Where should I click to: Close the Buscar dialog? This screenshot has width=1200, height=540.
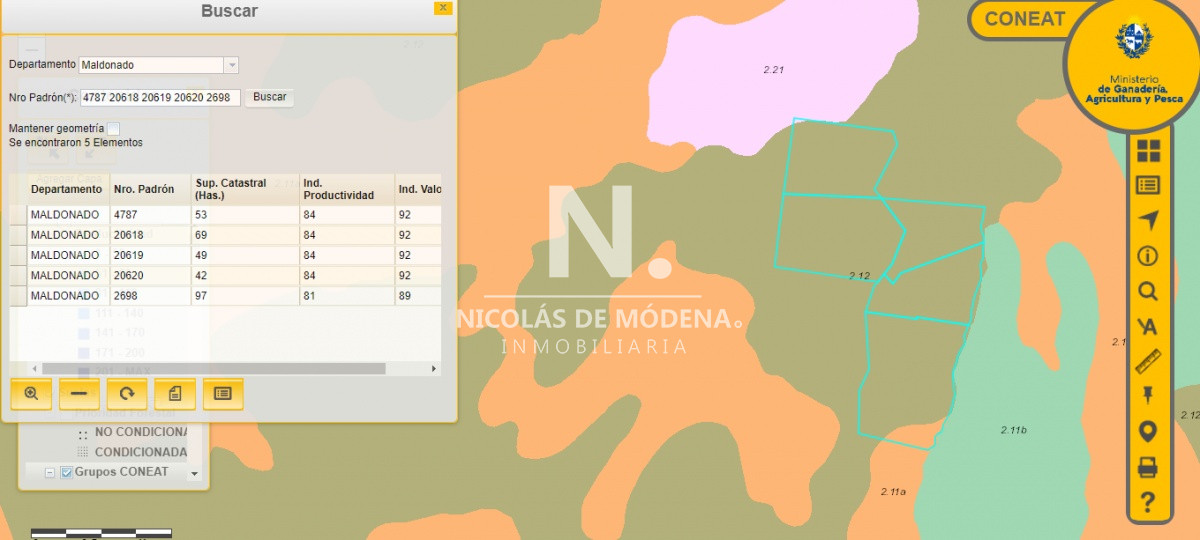click(443, 8)
